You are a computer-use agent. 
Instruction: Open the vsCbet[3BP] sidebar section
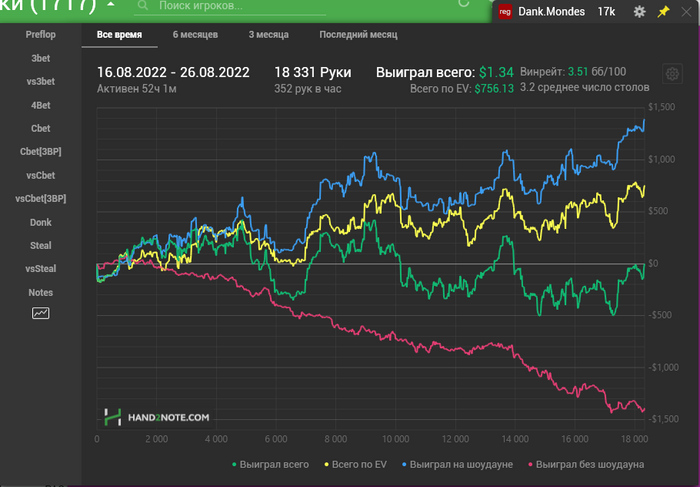point(41,199)
